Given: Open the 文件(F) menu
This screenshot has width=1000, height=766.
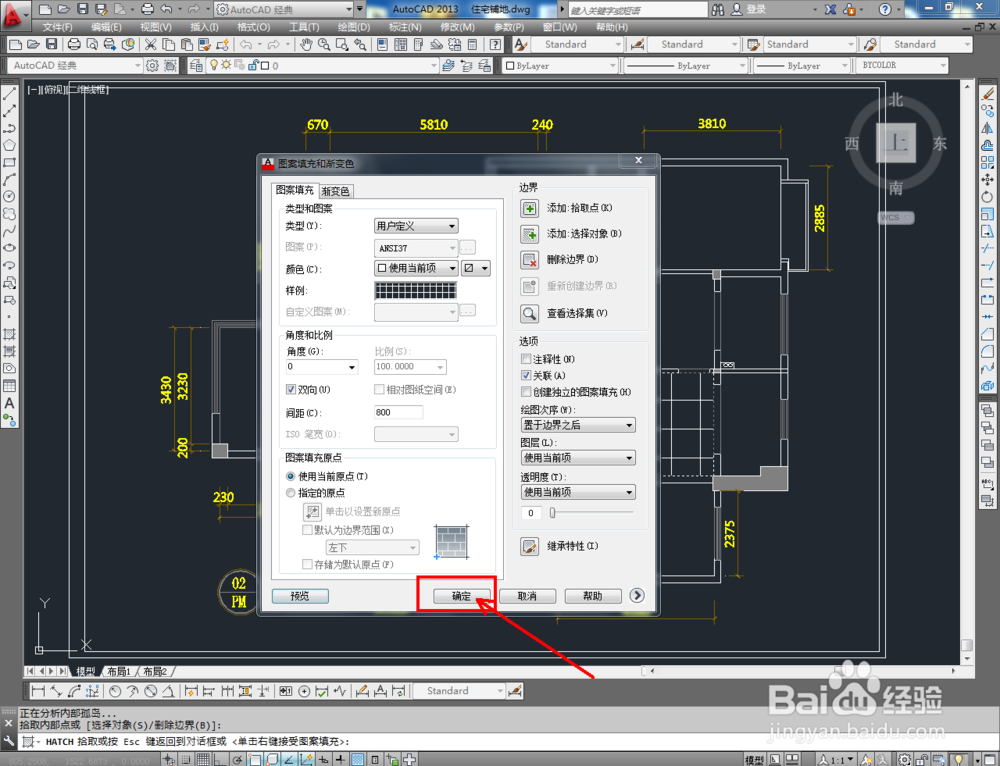Looking at the screenshot, I should pyautogui.click(x=57, y=27).
